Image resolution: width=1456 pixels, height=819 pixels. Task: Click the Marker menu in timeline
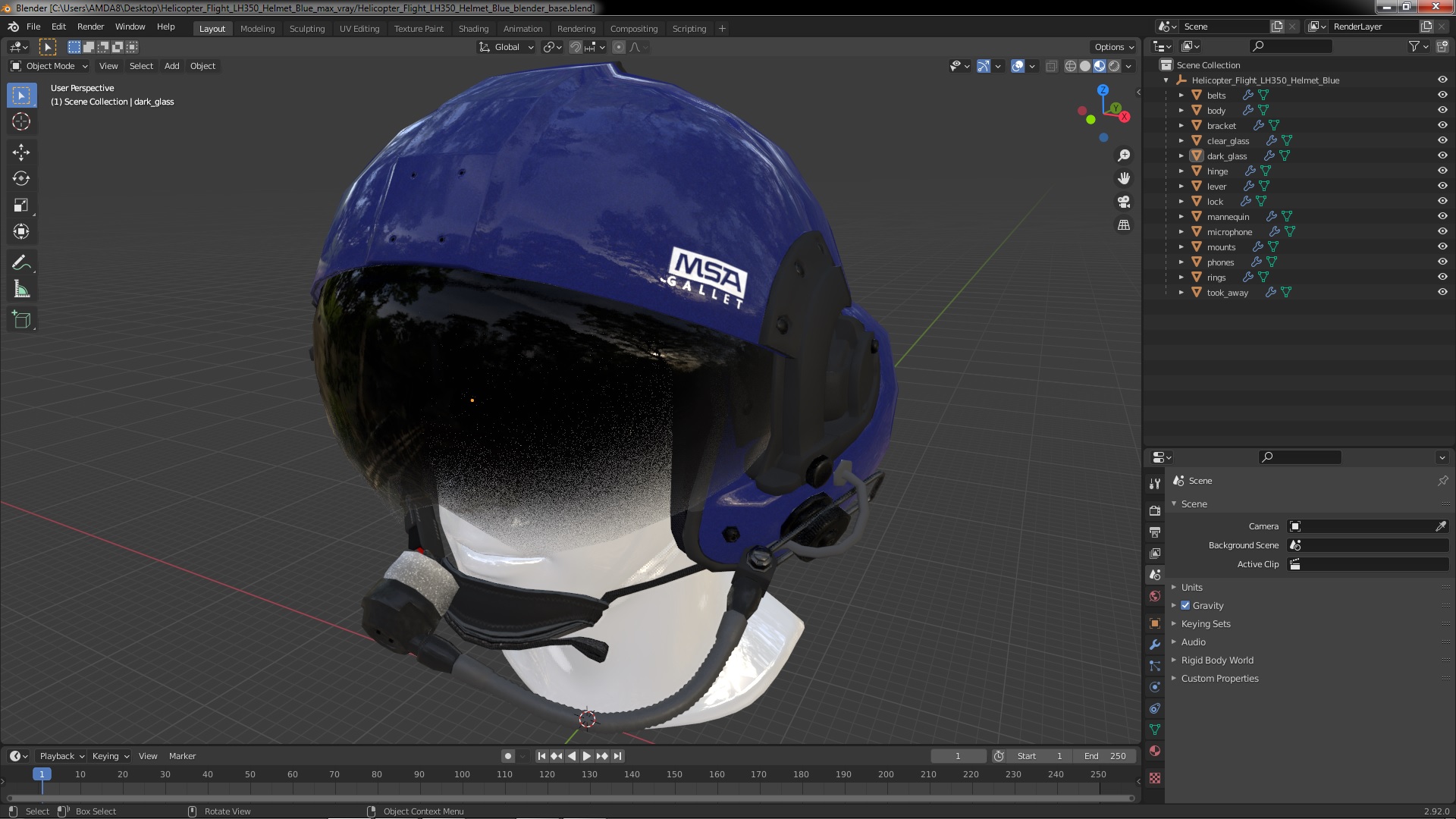(x=182, y=756)
